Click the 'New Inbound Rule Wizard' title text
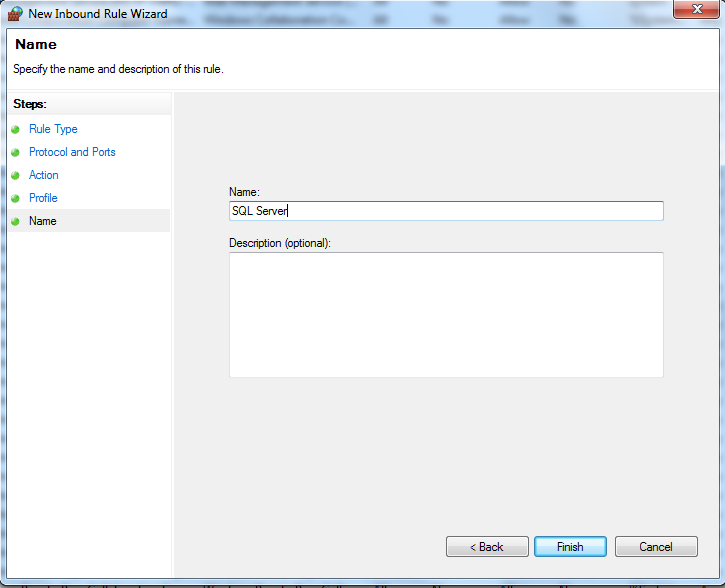This screenshot has height=588, width=725. coord(98,14)
